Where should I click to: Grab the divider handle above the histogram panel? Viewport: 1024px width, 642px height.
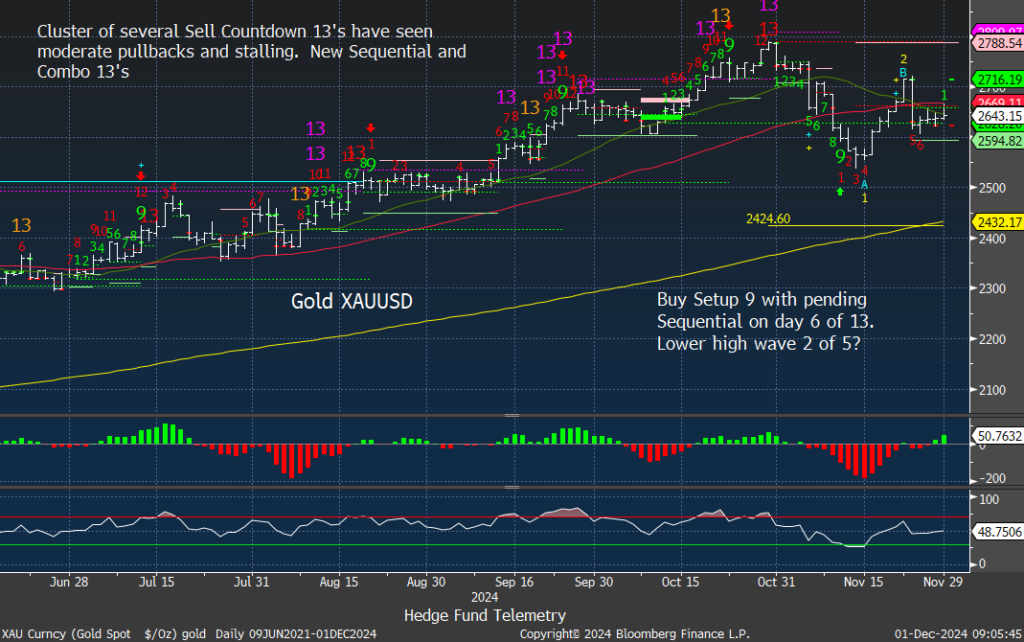(512, 414)
